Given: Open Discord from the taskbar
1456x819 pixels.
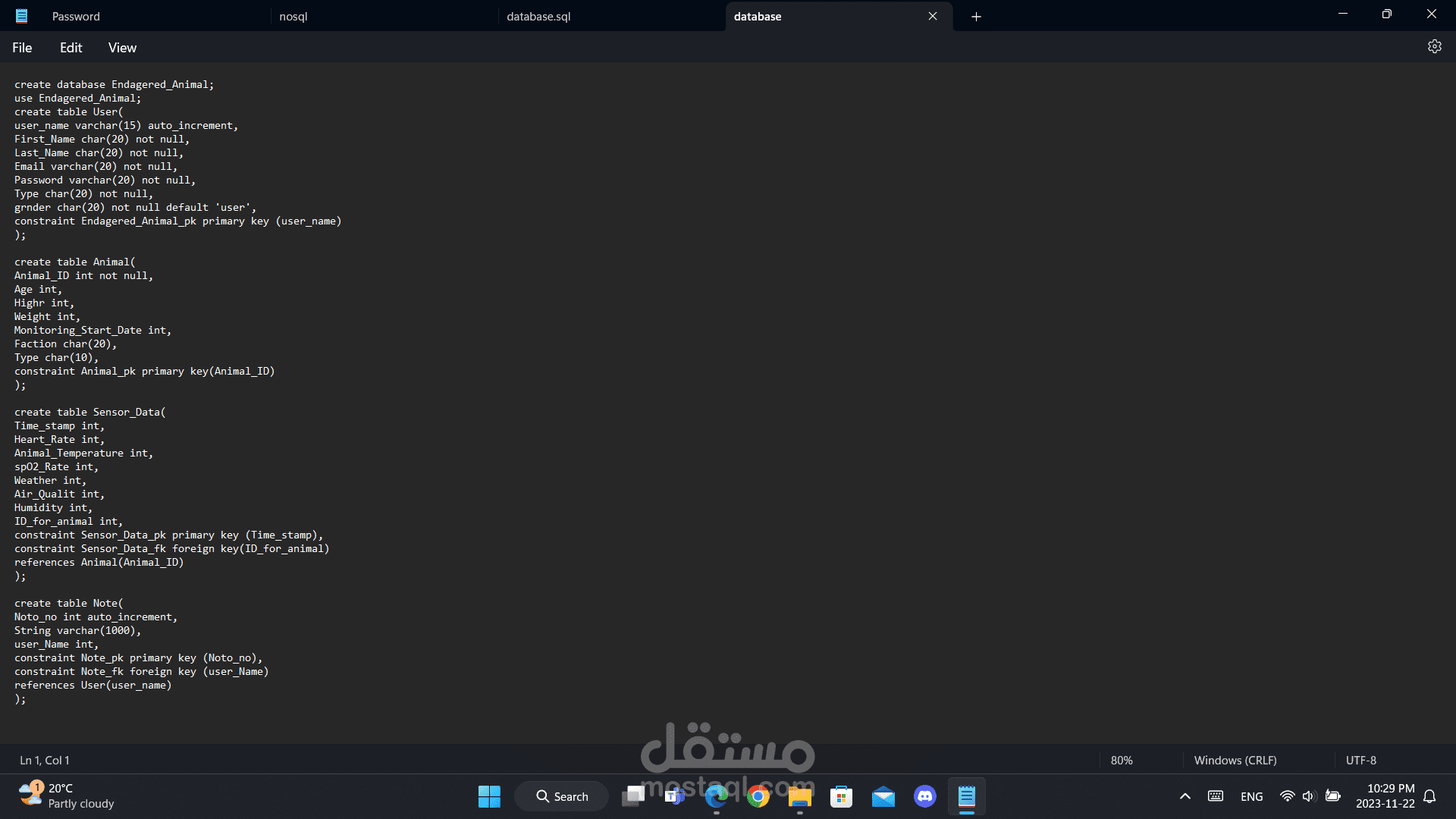Looking at the screenshot, I should coord(924,796).
